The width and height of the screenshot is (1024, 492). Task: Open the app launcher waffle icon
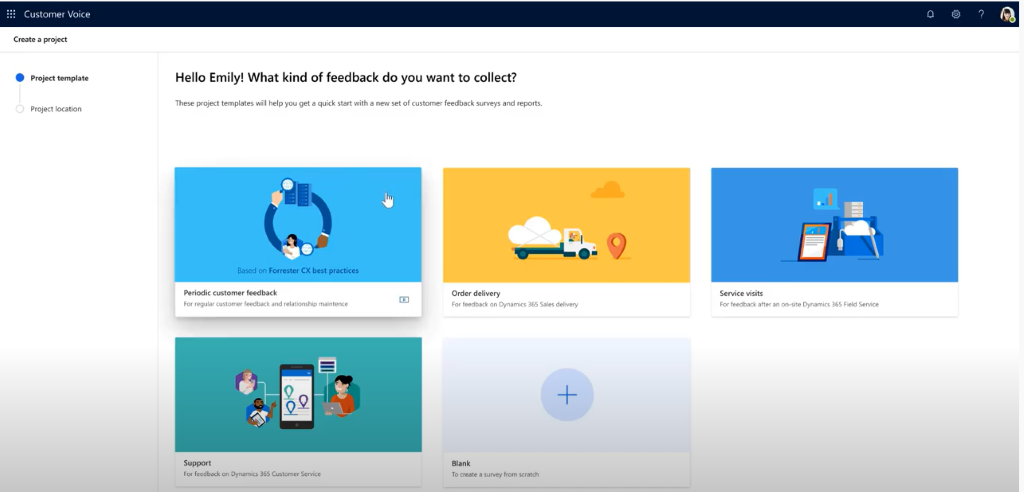click(11, 14)
